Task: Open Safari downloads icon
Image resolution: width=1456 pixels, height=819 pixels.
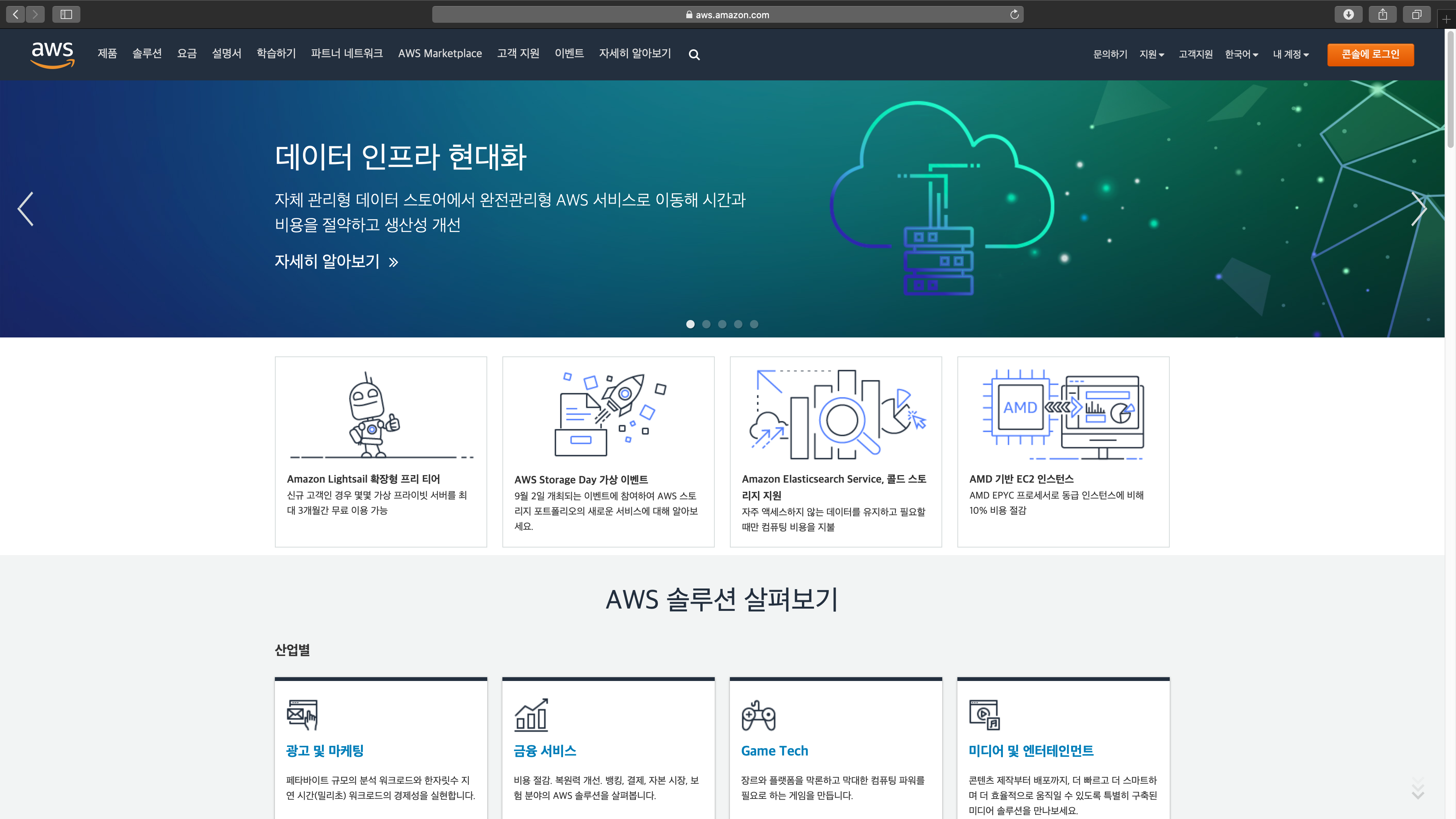Action: click(1348, 15)
